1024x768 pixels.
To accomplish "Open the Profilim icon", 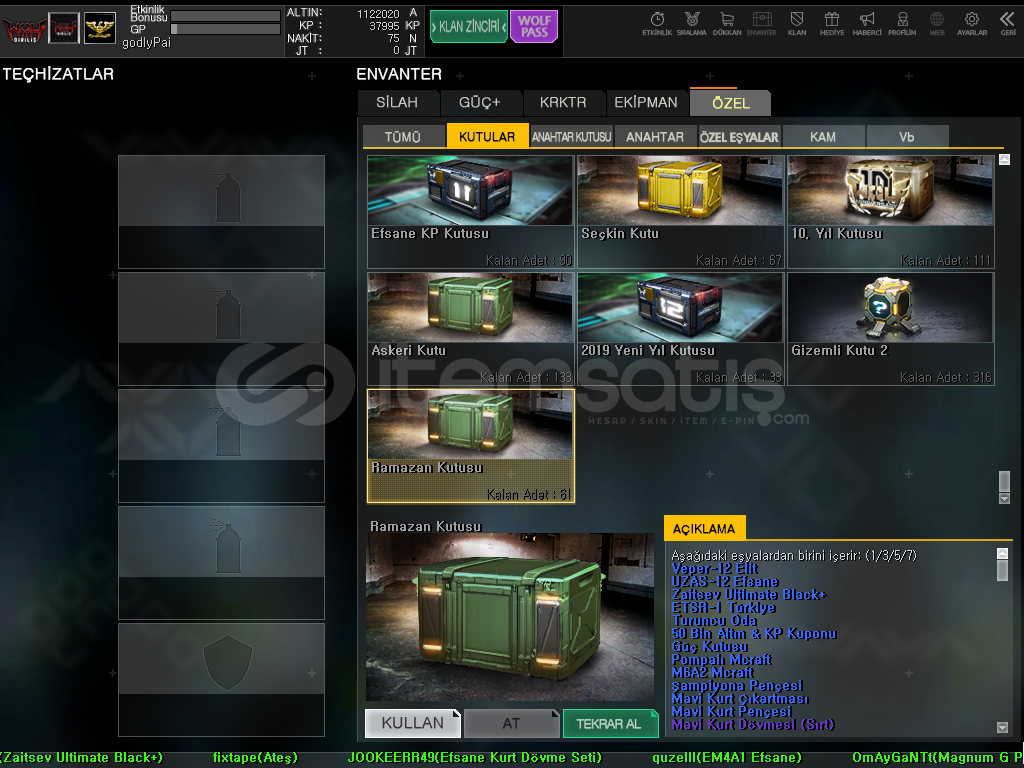I will click(902, 24).
